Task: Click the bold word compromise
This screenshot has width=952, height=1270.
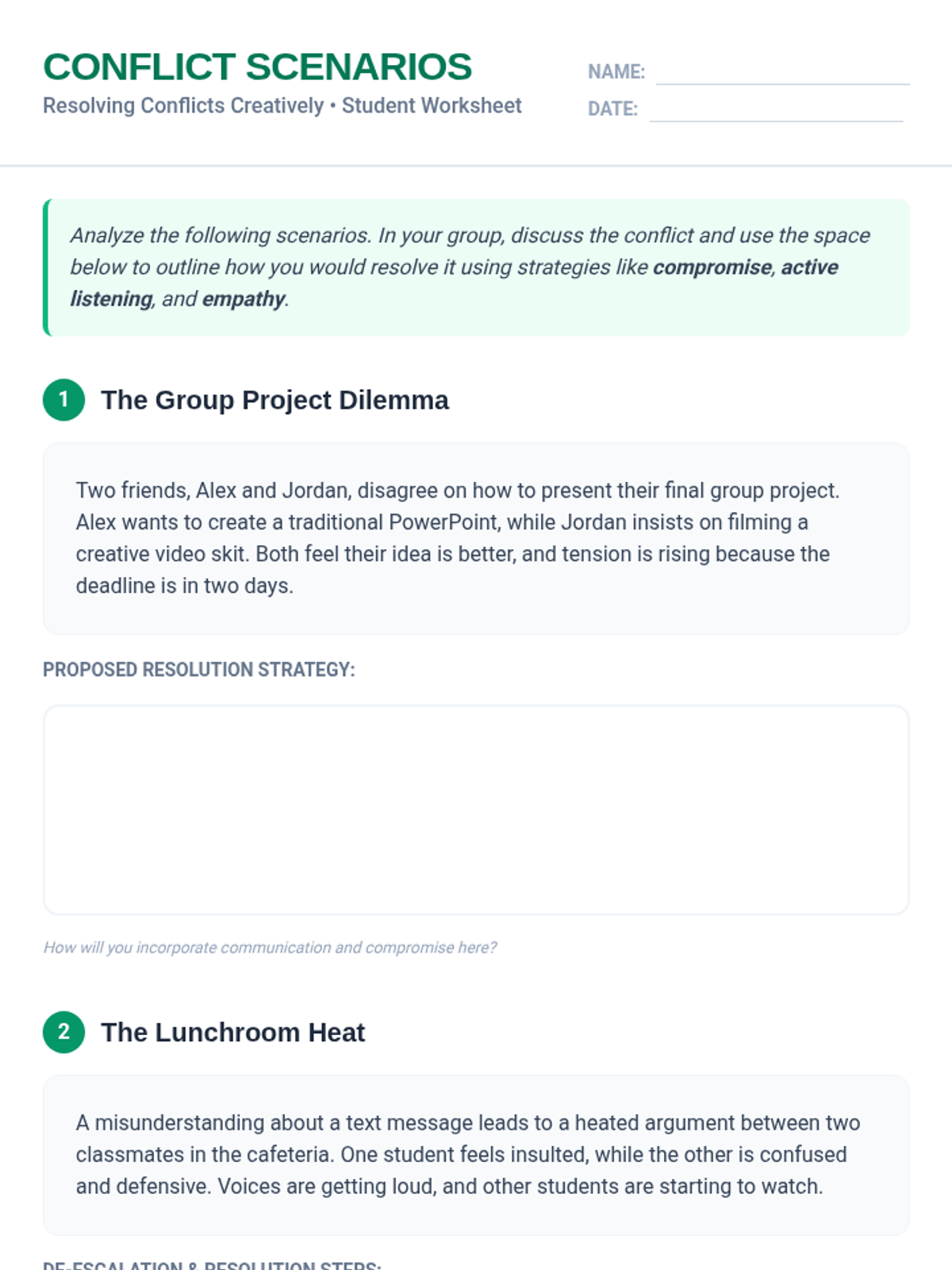Action: [712, 267]
